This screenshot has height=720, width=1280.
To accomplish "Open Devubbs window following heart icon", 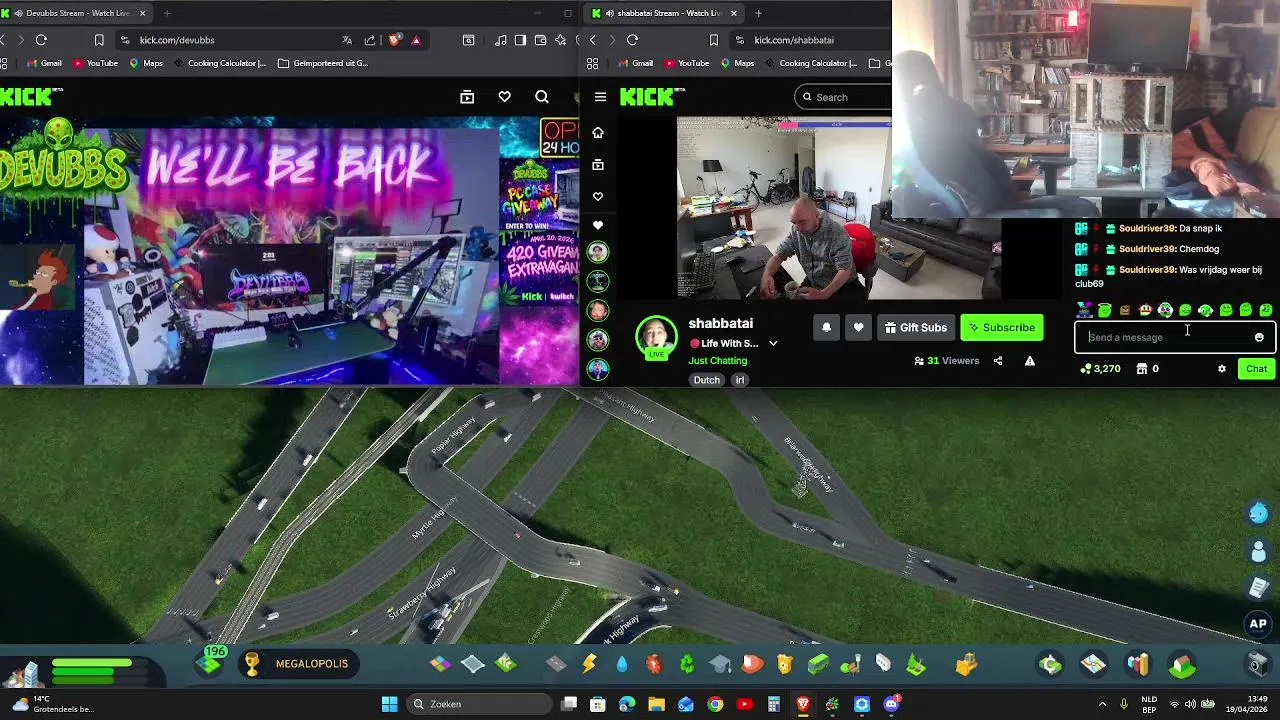I will click(x=504, y=97).
